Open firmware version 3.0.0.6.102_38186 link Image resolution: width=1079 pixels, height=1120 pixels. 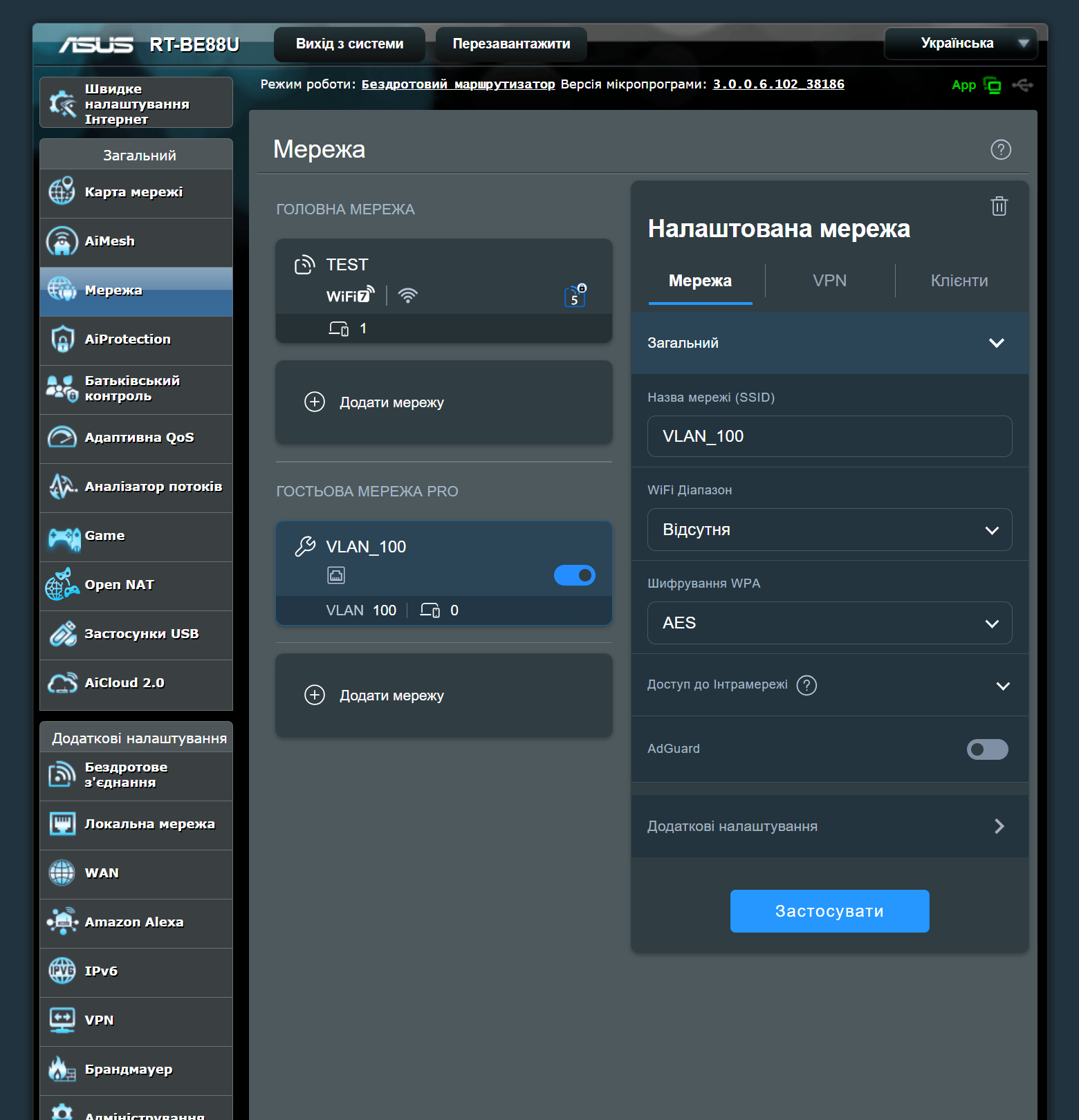click(778, 84)
